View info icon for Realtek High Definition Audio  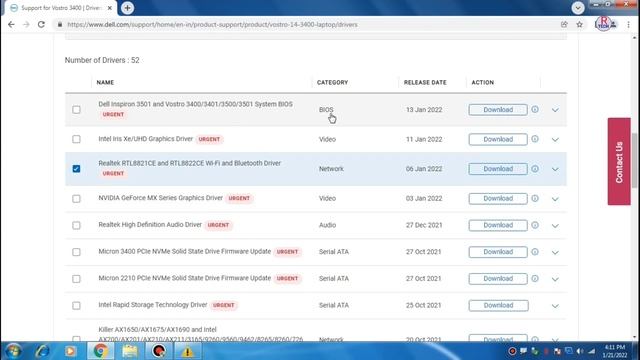(535, 225)
